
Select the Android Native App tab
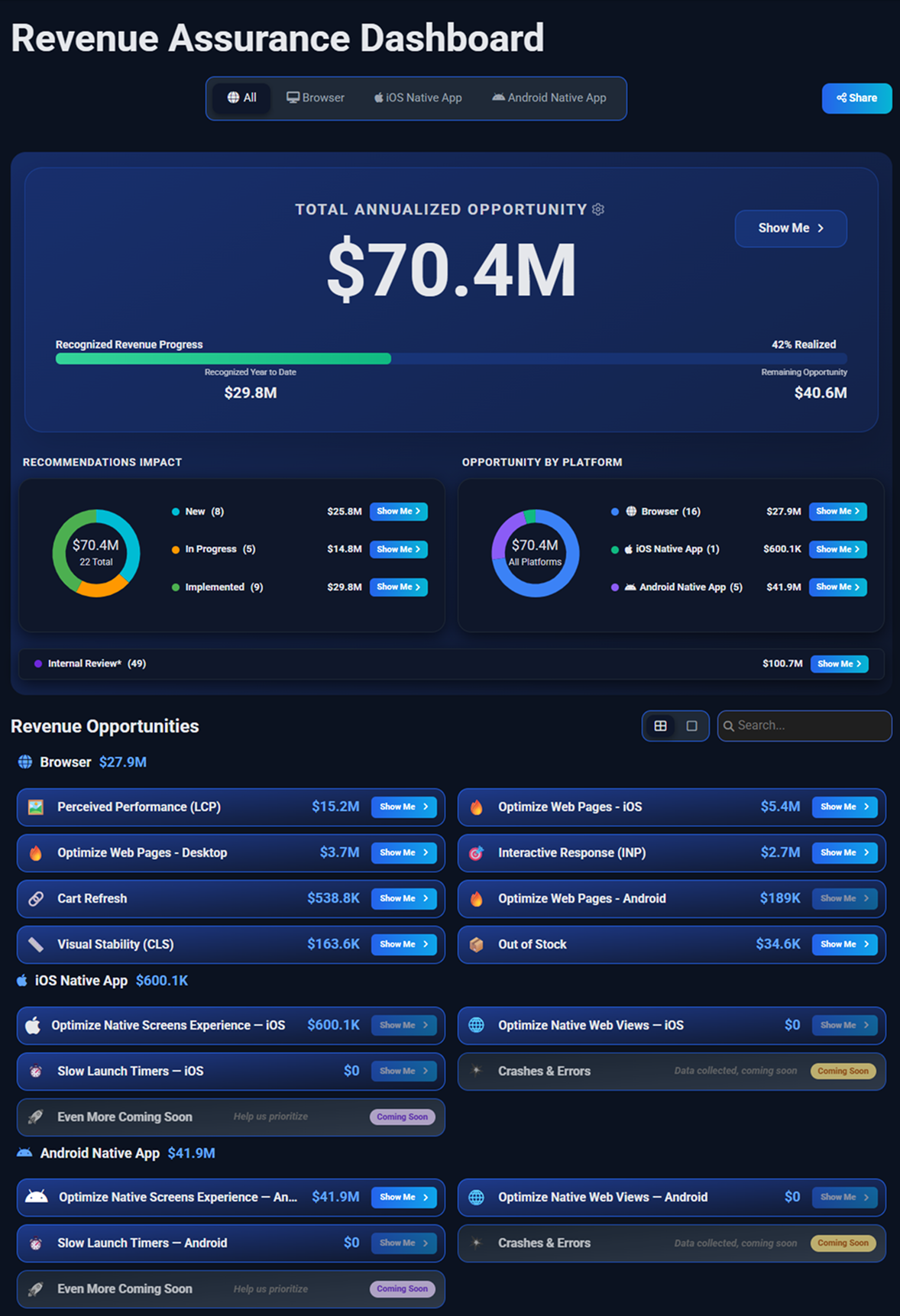549,98
